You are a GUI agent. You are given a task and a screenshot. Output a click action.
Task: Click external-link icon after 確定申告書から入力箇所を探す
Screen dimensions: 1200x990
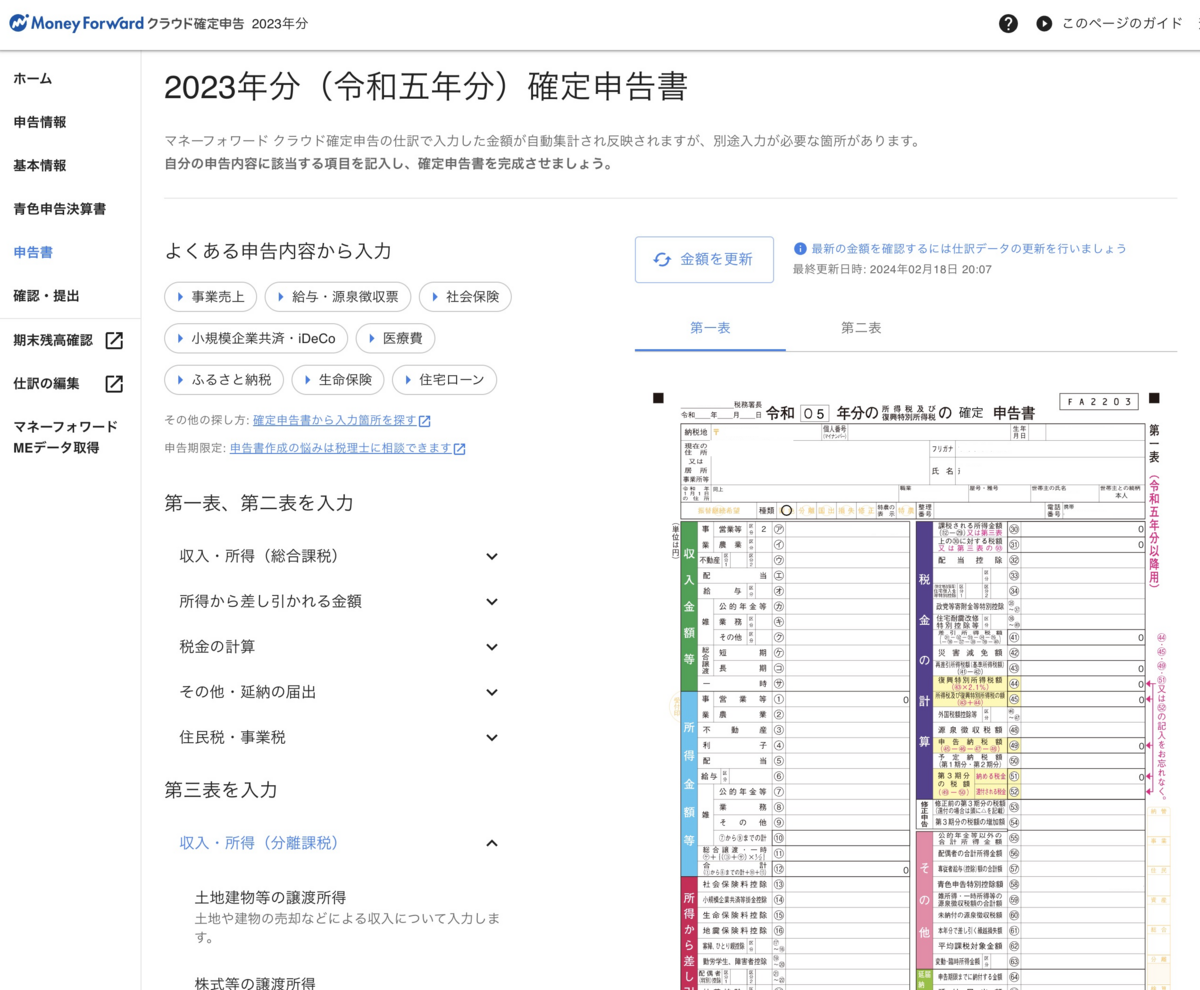[425, 421]
